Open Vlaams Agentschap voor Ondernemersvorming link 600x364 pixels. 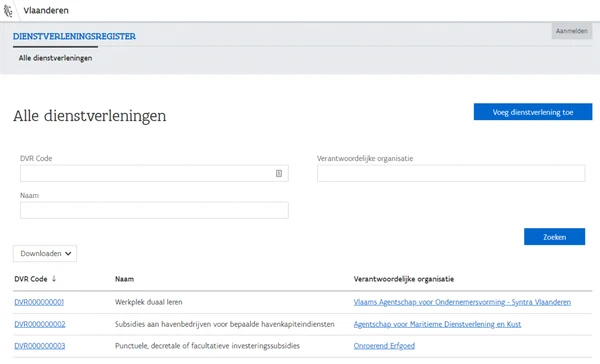tap(462, 302)
